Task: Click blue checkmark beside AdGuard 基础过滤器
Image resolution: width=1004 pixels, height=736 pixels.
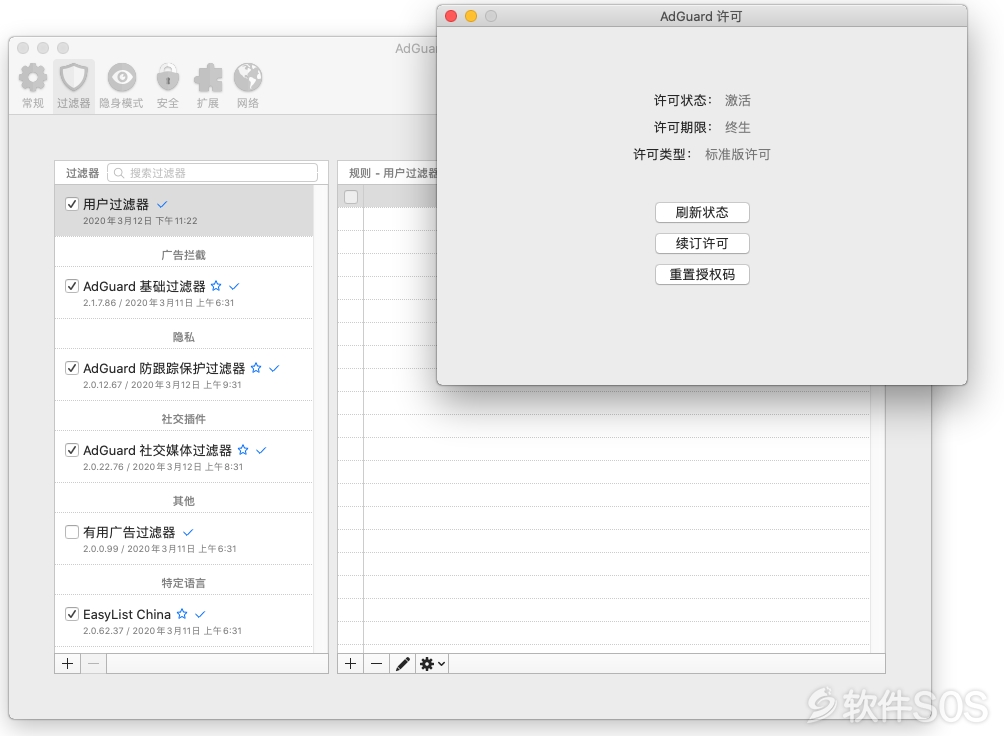Action: [x=234, y=286]
